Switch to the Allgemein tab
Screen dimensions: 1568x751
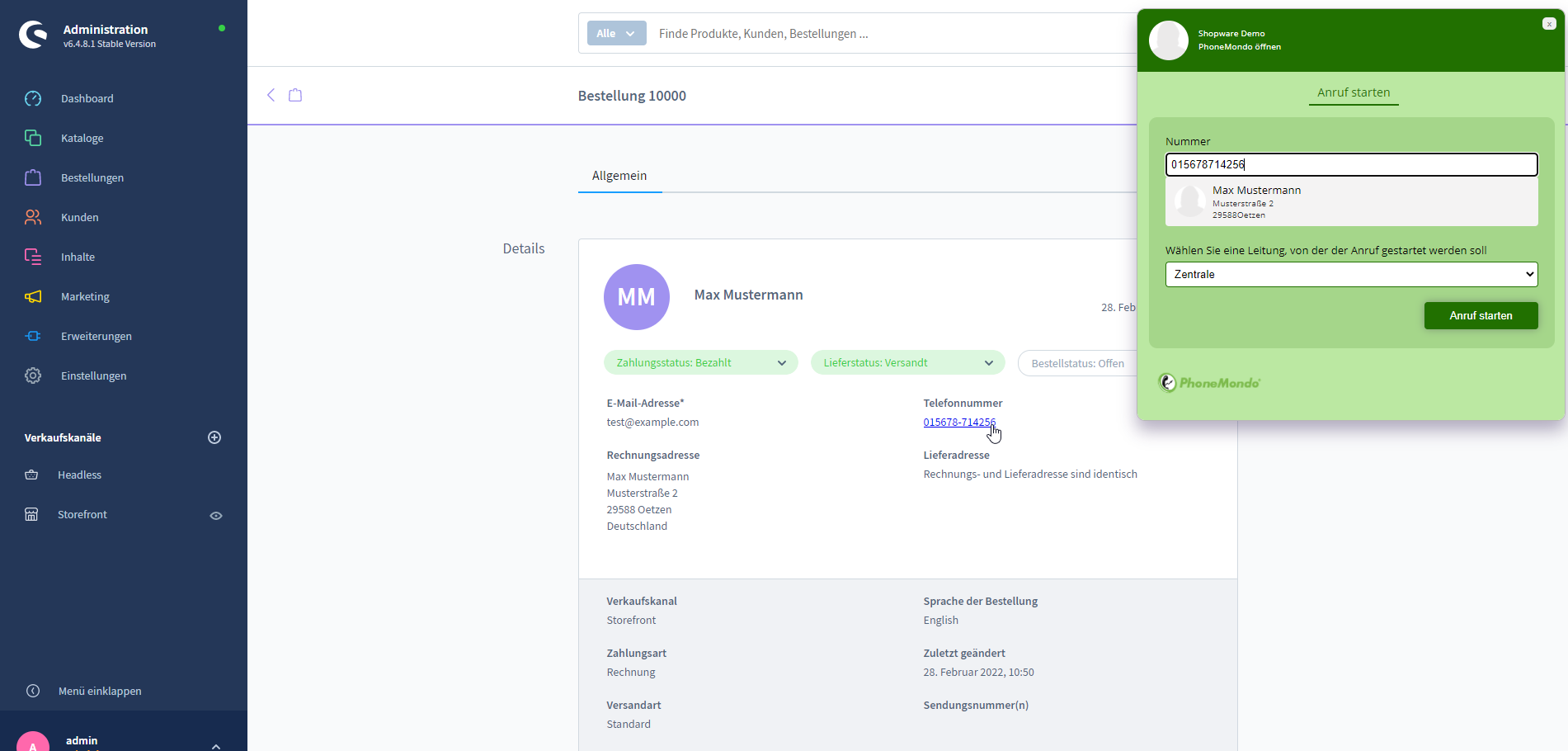[x=619, y=176]
